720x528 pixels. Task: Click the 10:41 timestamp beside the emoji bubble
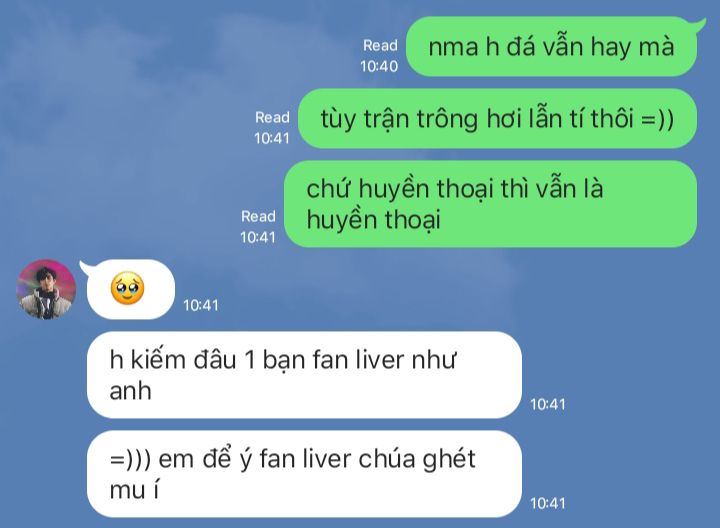[x=201, y=305]
